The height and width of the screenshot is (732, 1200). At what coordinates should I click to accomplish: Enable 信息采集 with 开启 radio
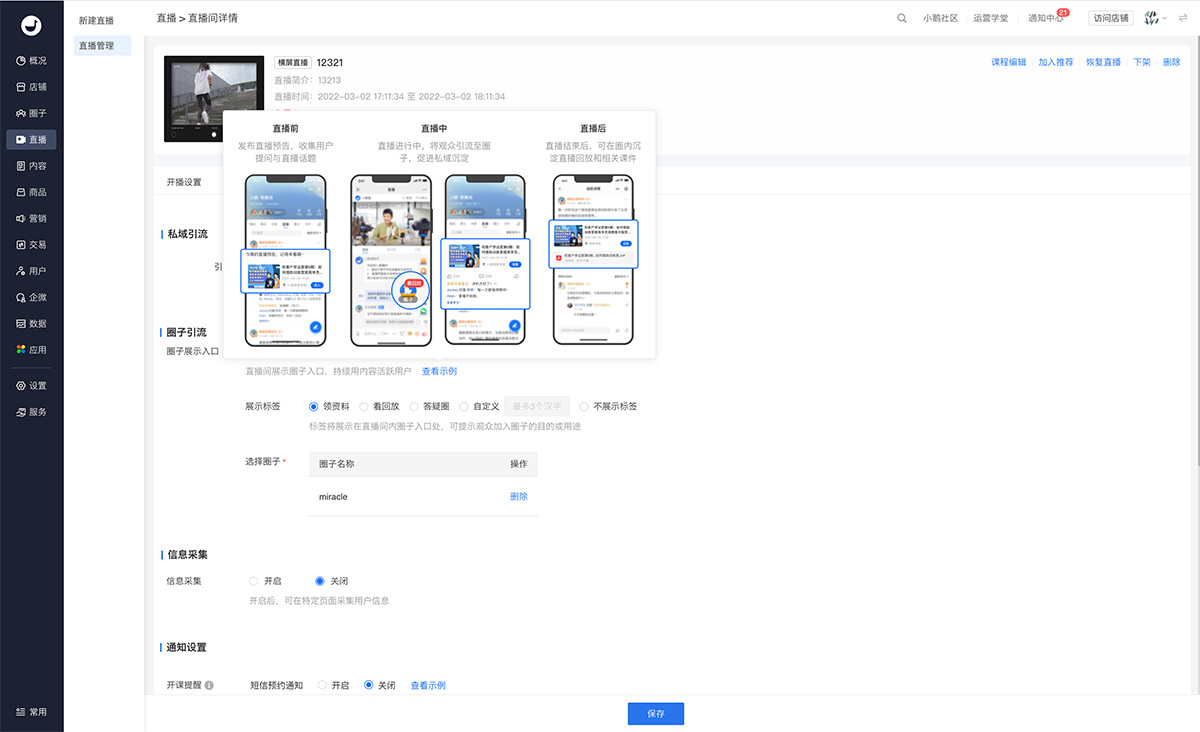click(x=254, y=581)
